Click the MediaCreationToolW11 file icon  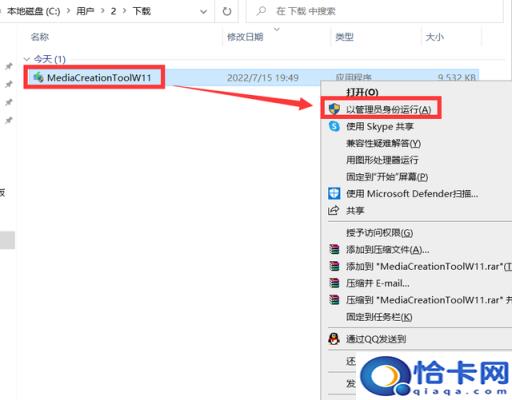pyautogui.click(x=38, y=77)
